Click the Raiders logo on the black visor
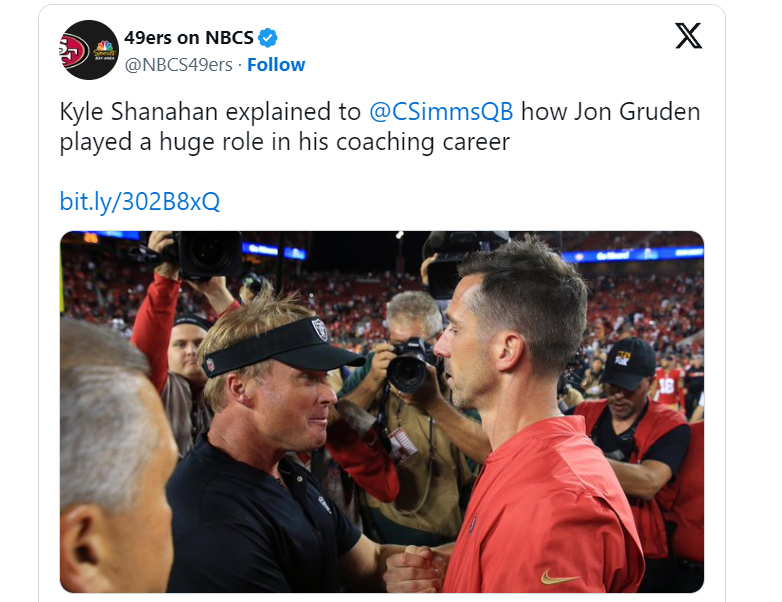Image resolution: width=782 pixels, height=602 pixels. [320, 329]
